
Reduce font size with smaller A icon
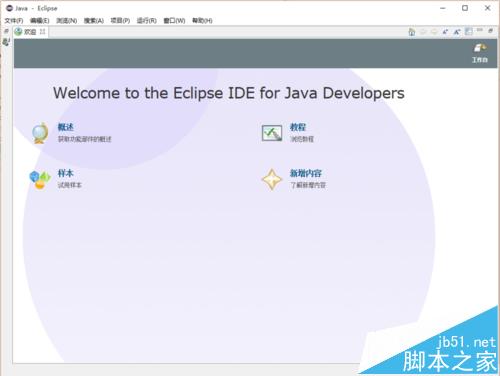(445, 32)
